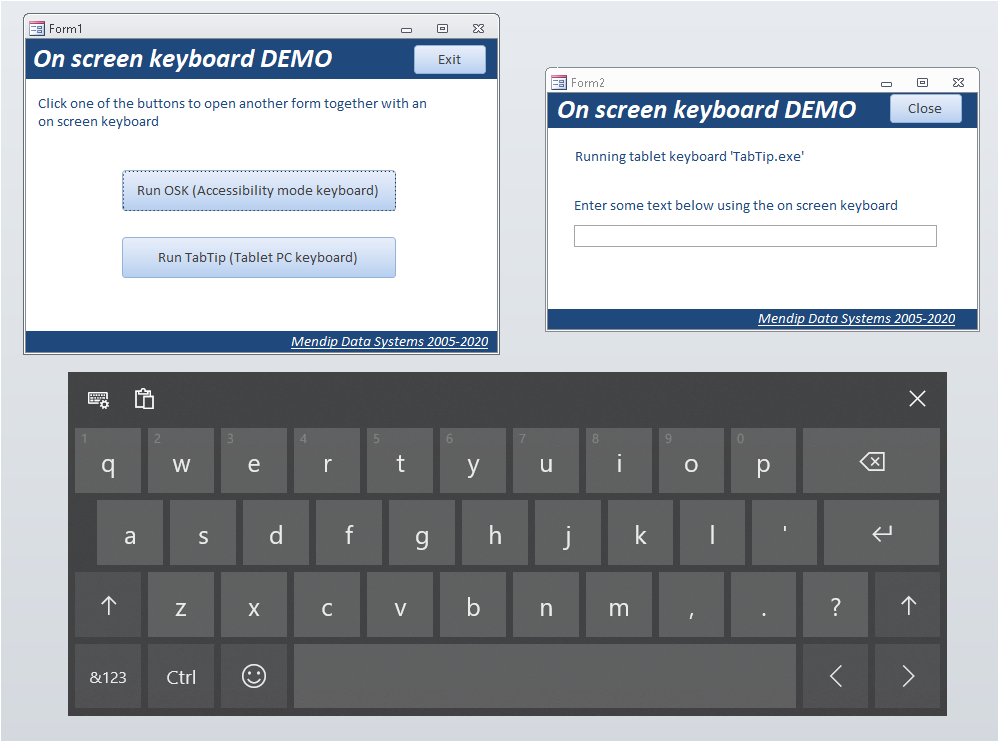Tap the left arrow cursor key

(x=835, y=676)
